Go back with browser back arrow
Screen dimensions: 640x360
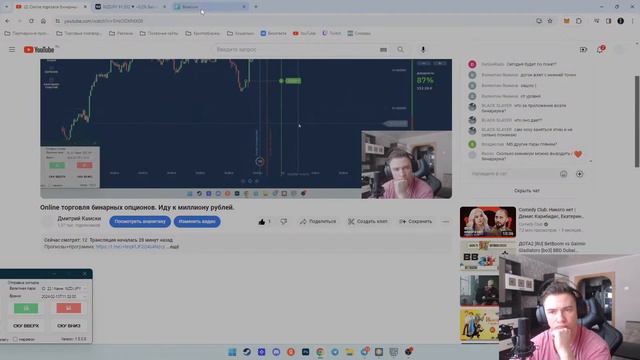coord(7,21)
